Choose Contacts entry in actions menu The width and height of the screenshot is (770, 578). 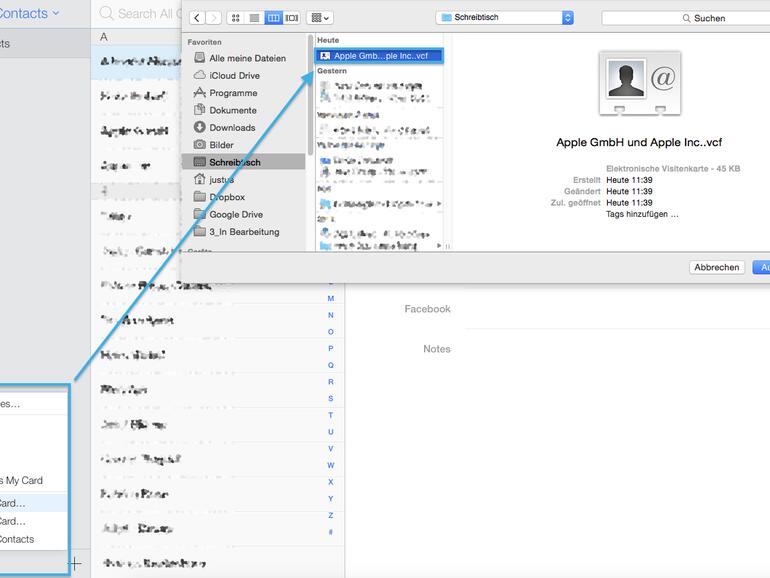point(32,539)
